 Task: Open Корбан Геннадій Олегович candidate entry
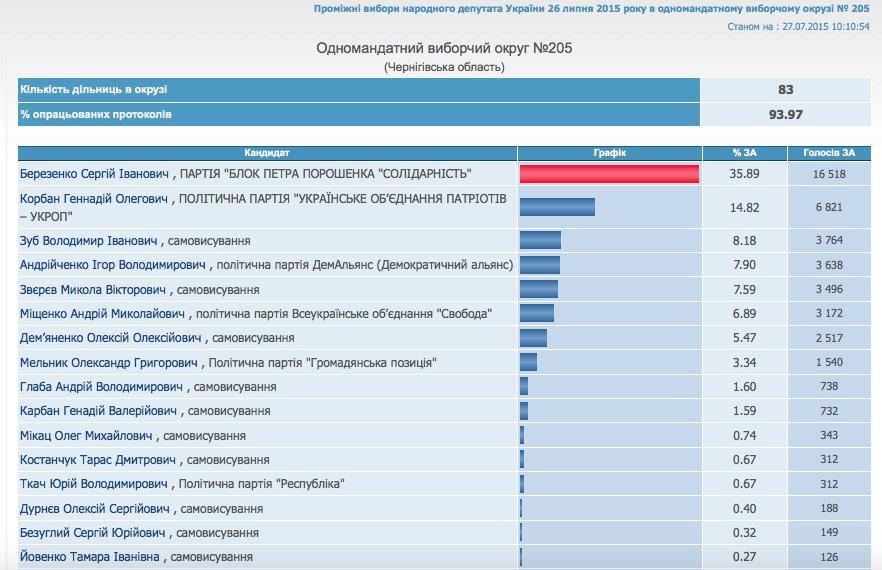97,199
